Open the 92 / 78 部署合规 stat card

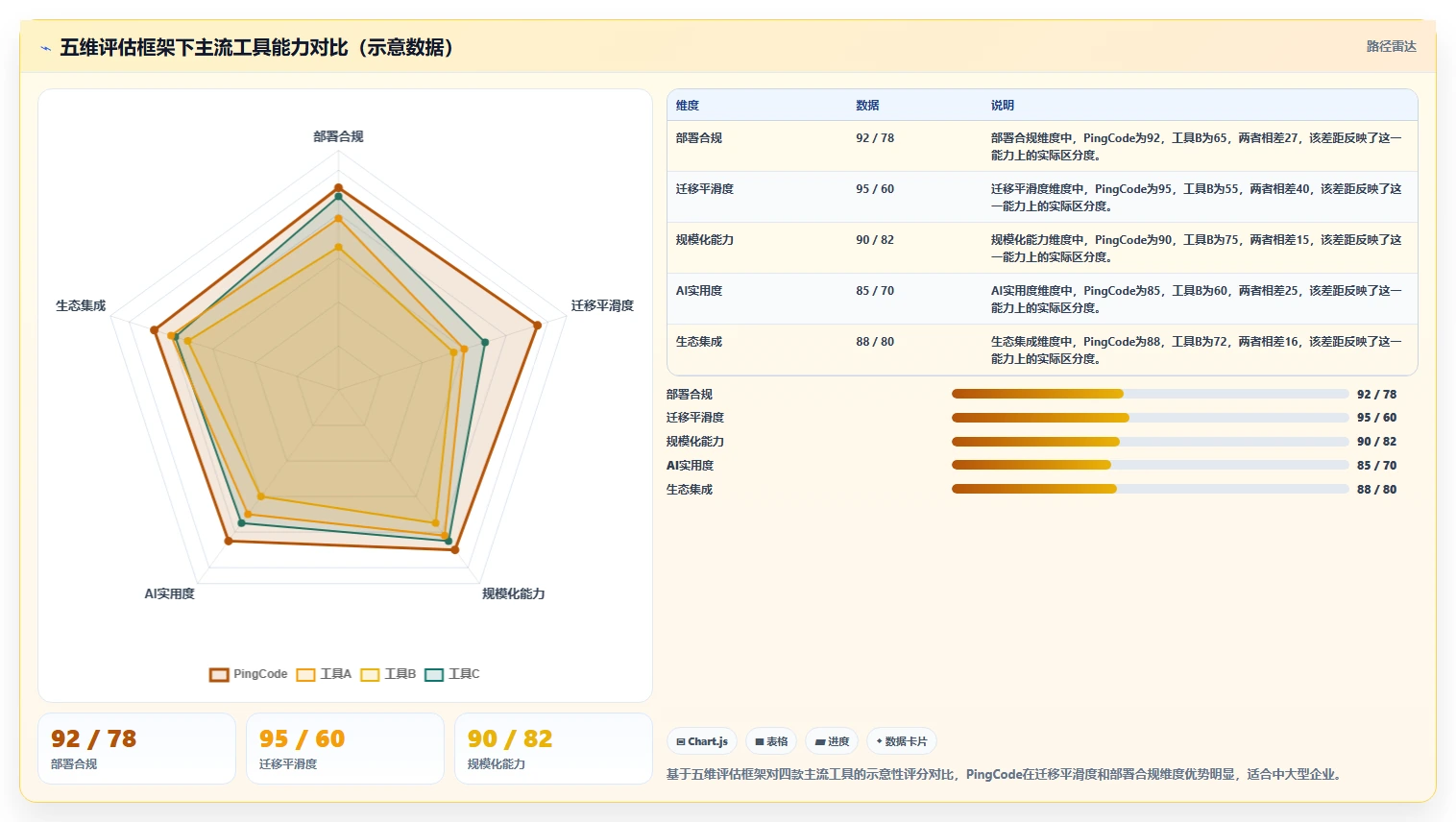pyautogui.click(x=137, y=749)
